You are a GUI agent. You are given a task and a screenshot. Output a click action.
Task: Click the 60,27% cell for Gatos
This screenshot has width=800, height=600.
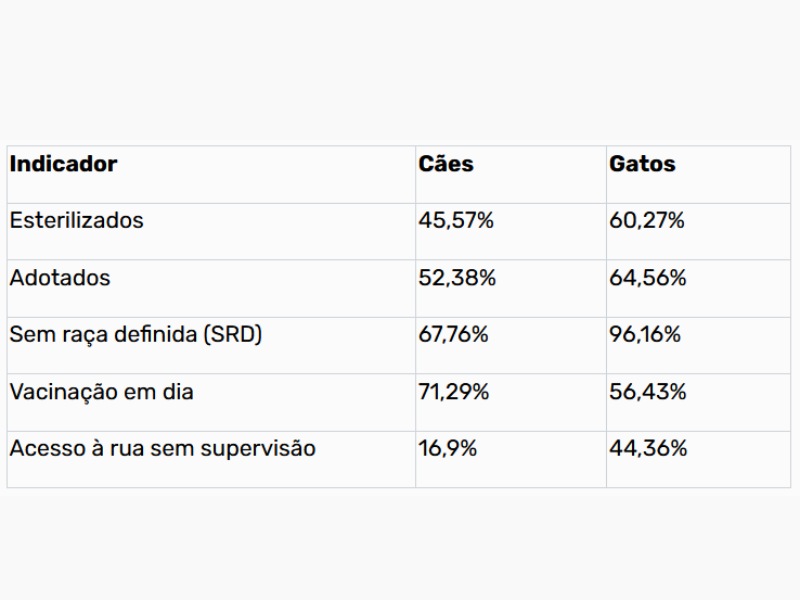[647, 221]
